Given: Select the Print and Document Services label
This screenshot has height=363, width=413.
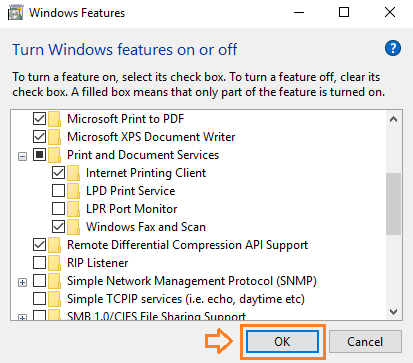Looking at the screenshot, I should pos(143,155).
